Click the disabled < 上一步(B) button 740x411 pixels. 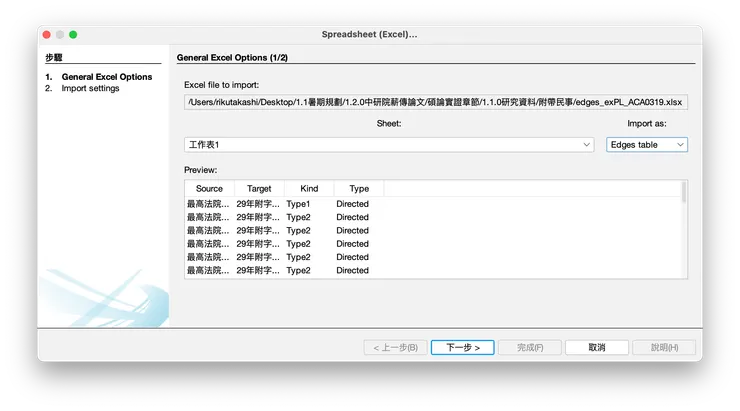click(x=395, y=348)
